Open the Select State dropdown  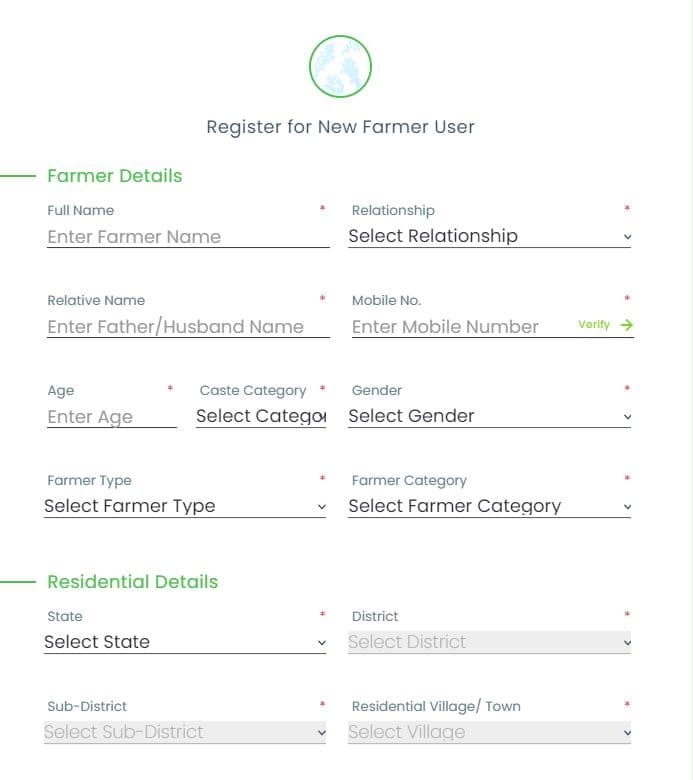(x=185, y=643)
